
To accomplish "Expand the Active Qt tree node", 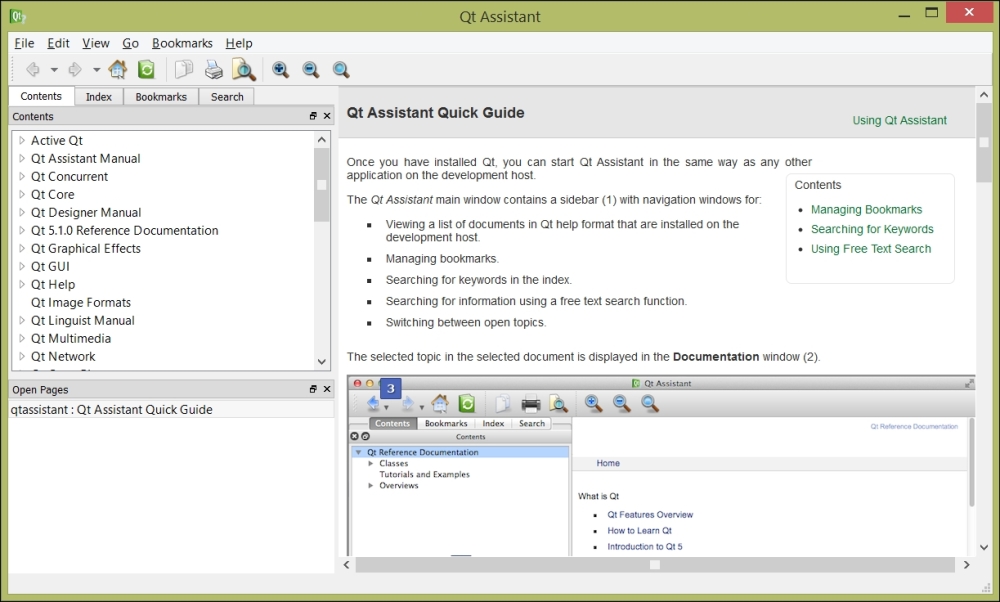I will tap(22, 140).
